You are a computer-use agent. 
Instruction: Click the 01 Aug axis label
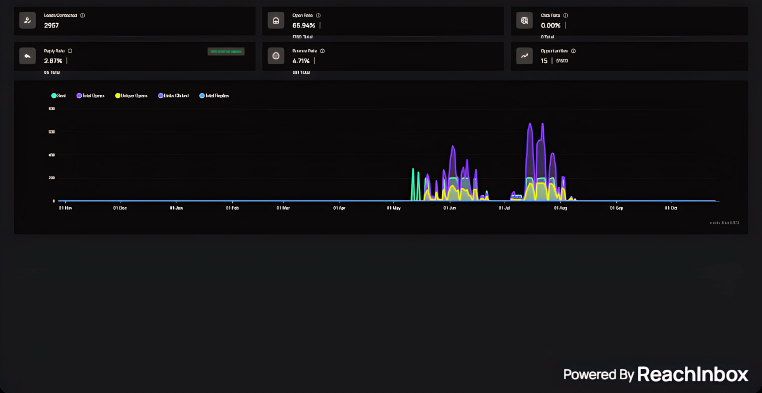coord(560,208)
